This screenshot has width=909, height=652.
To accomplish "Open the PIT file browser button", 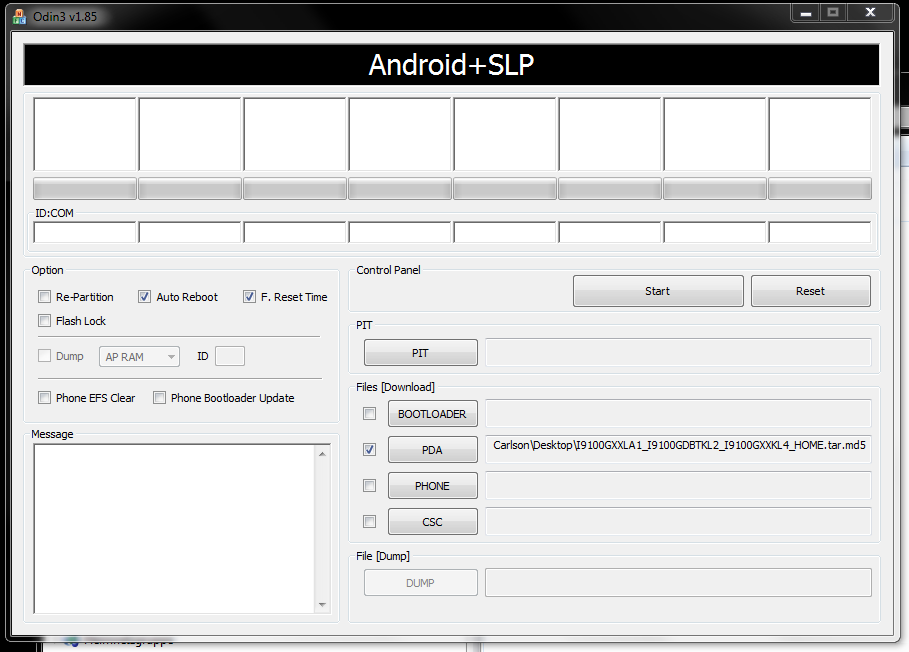I will pos(421,353).
